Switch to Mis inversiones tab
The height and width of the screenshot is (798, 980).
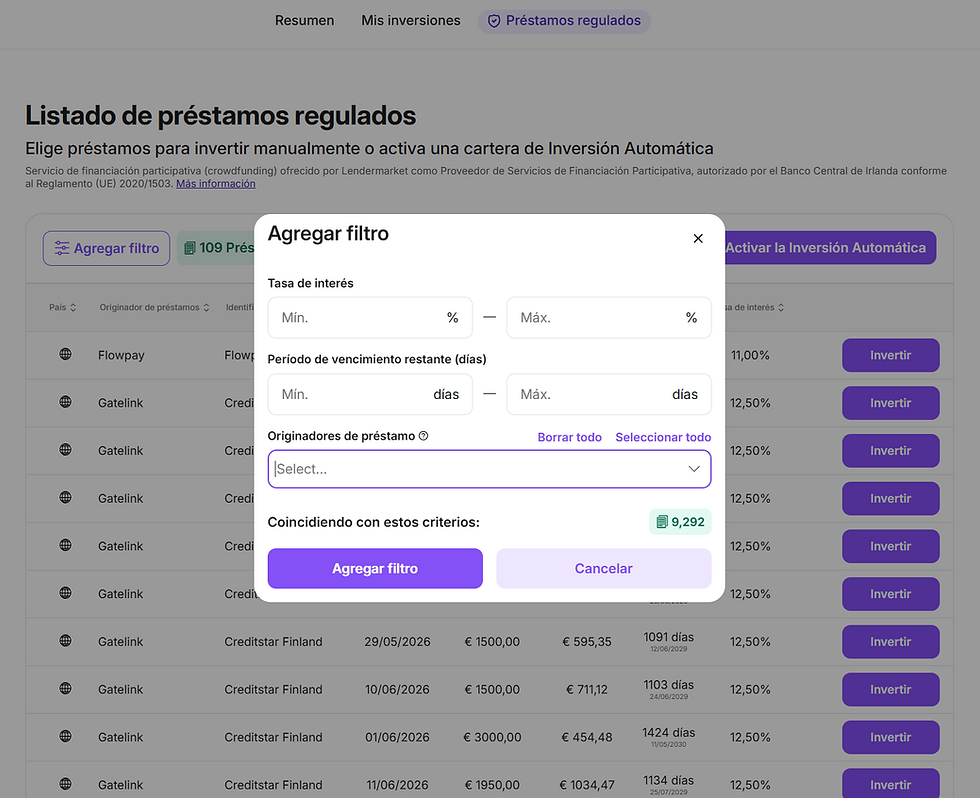[411, 21]
